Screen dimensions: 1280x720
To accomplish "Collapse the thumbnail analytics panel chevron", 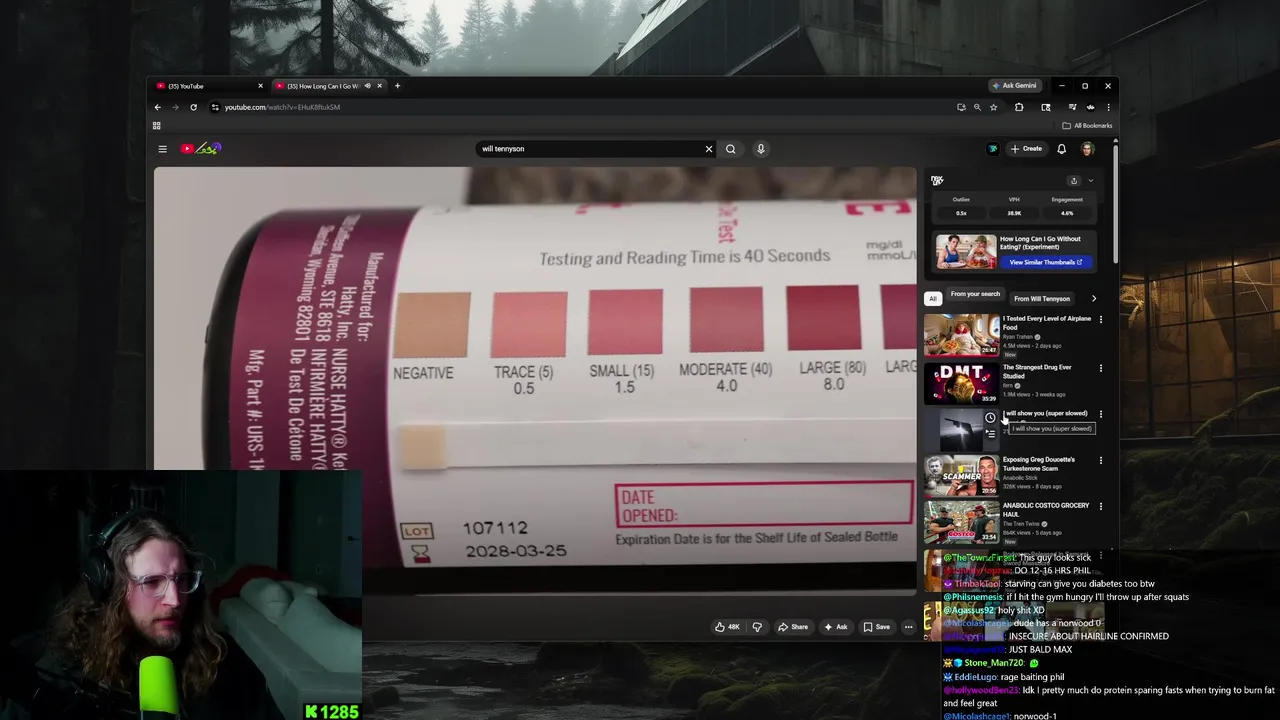I will [1090, 181].
